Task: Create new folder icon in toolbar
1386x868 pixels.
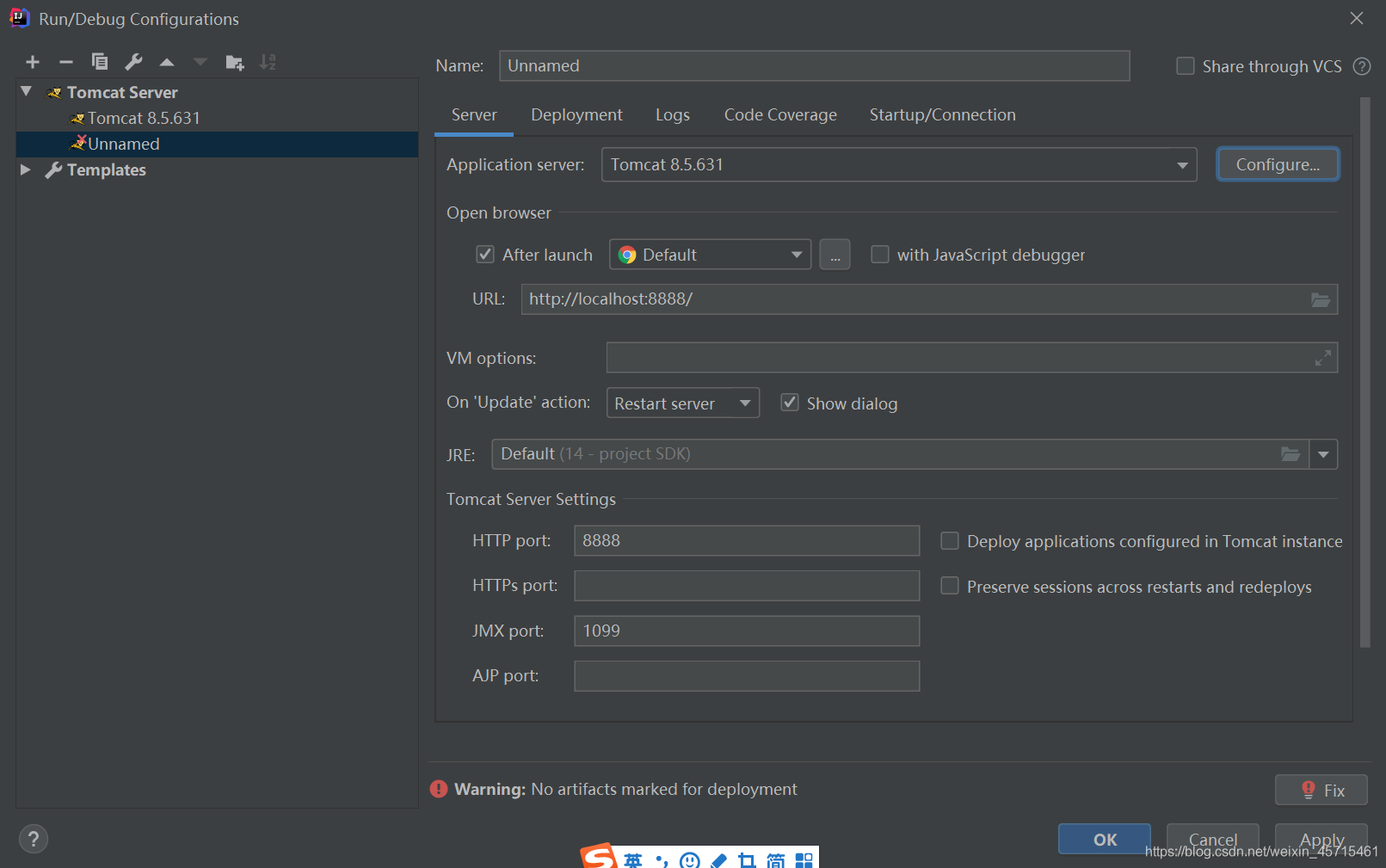Action: (x=234, y=62)
